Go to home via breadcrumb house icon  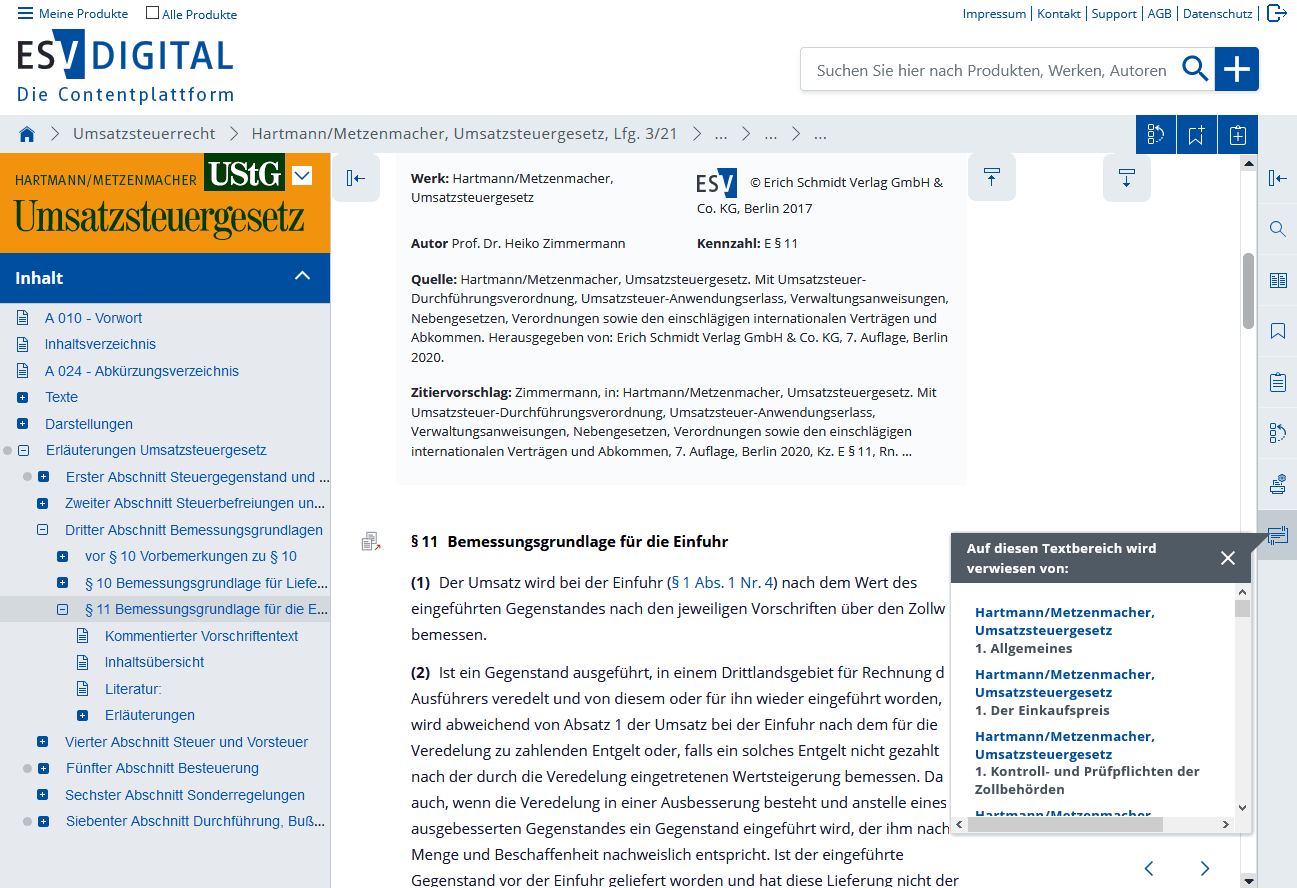[x=27, y=134]
